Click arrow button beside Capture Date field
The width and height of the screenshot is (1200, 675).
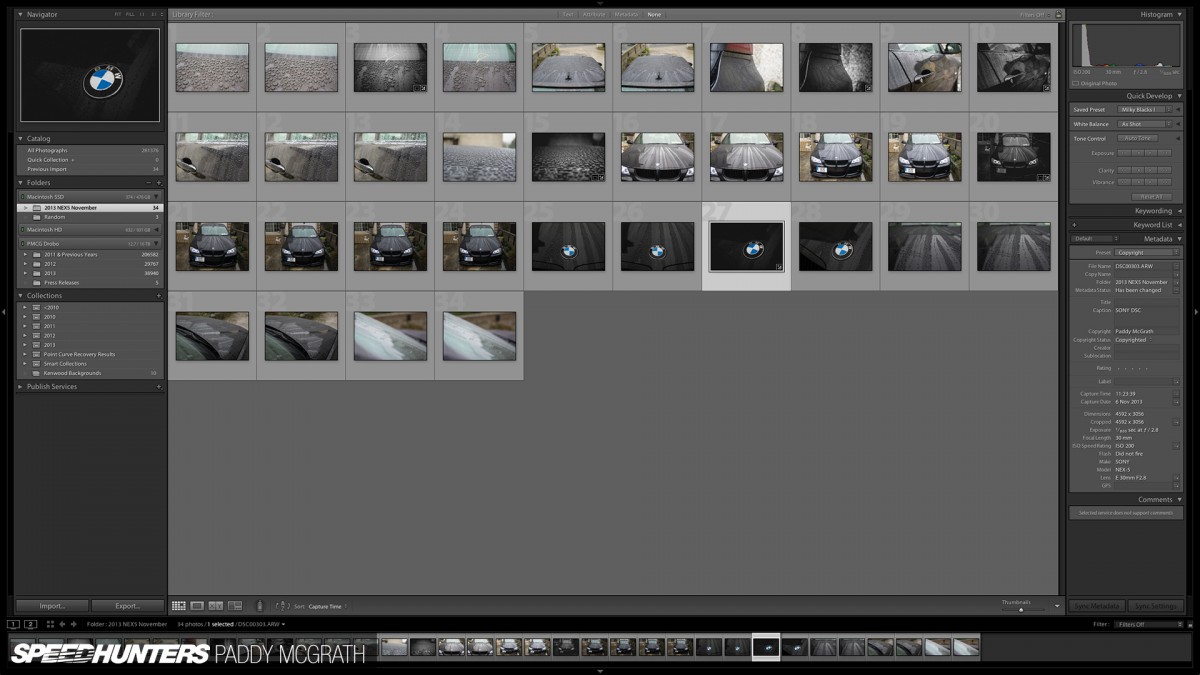point(1176,402)
